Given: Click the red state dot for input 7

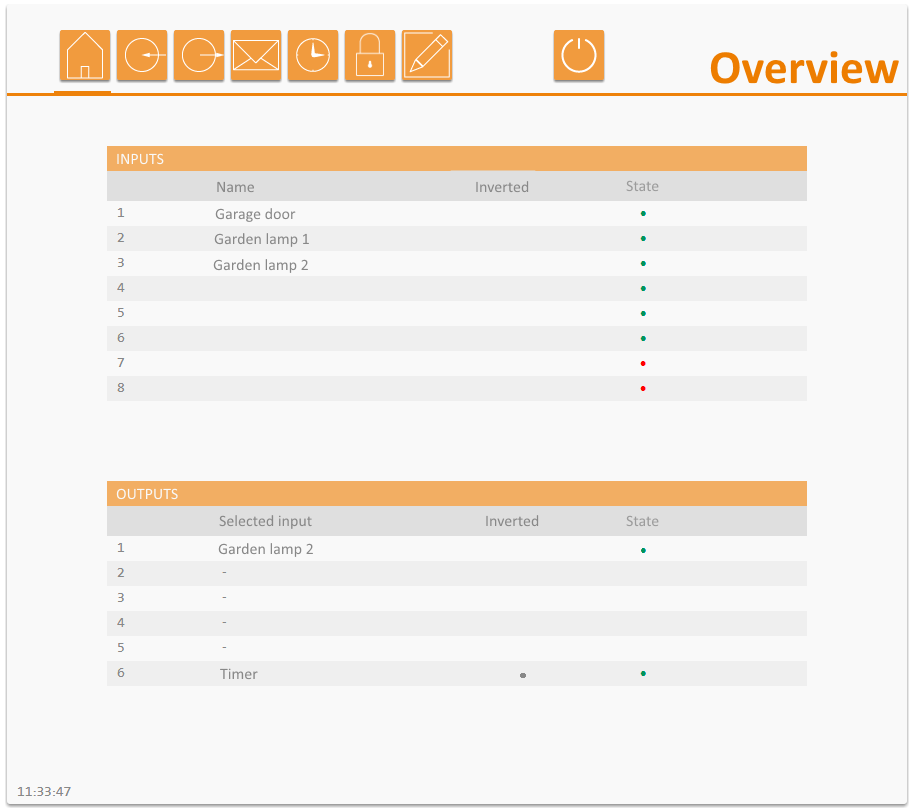Looking at the screenshot, I should (x=643, y=363).
